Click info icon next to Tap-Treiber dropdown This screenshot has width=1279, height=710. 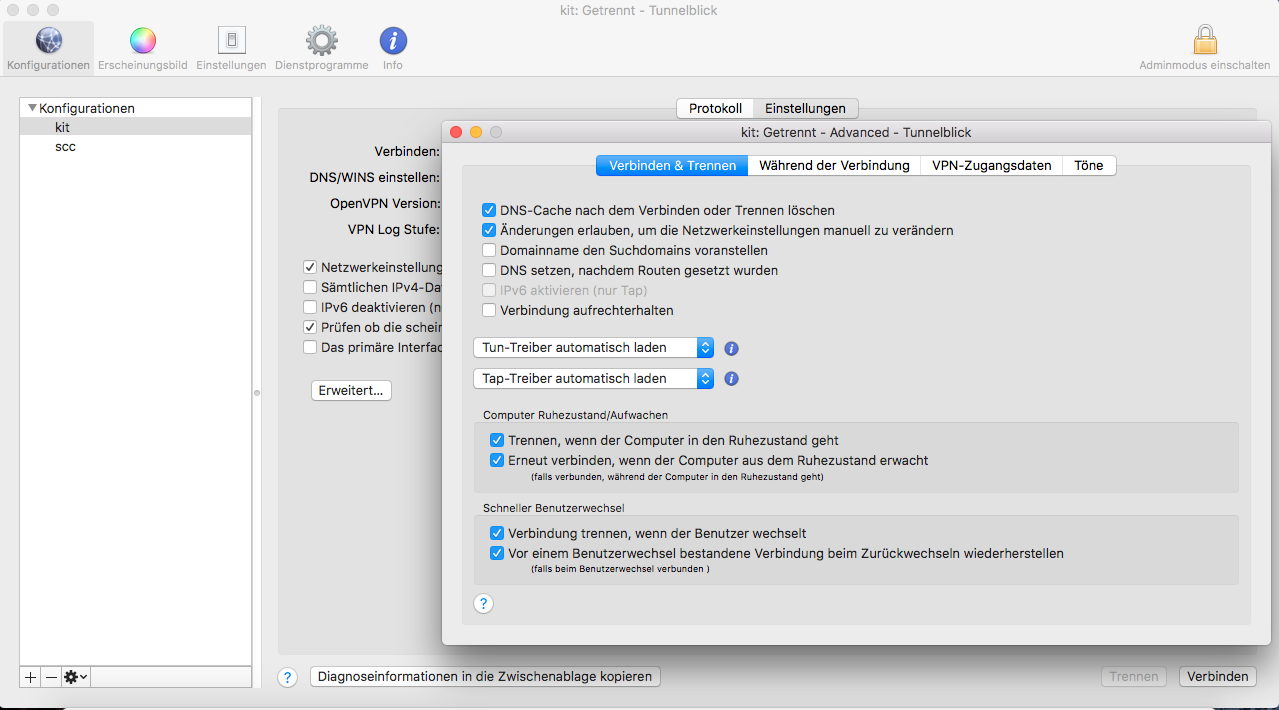coord(731,379)
